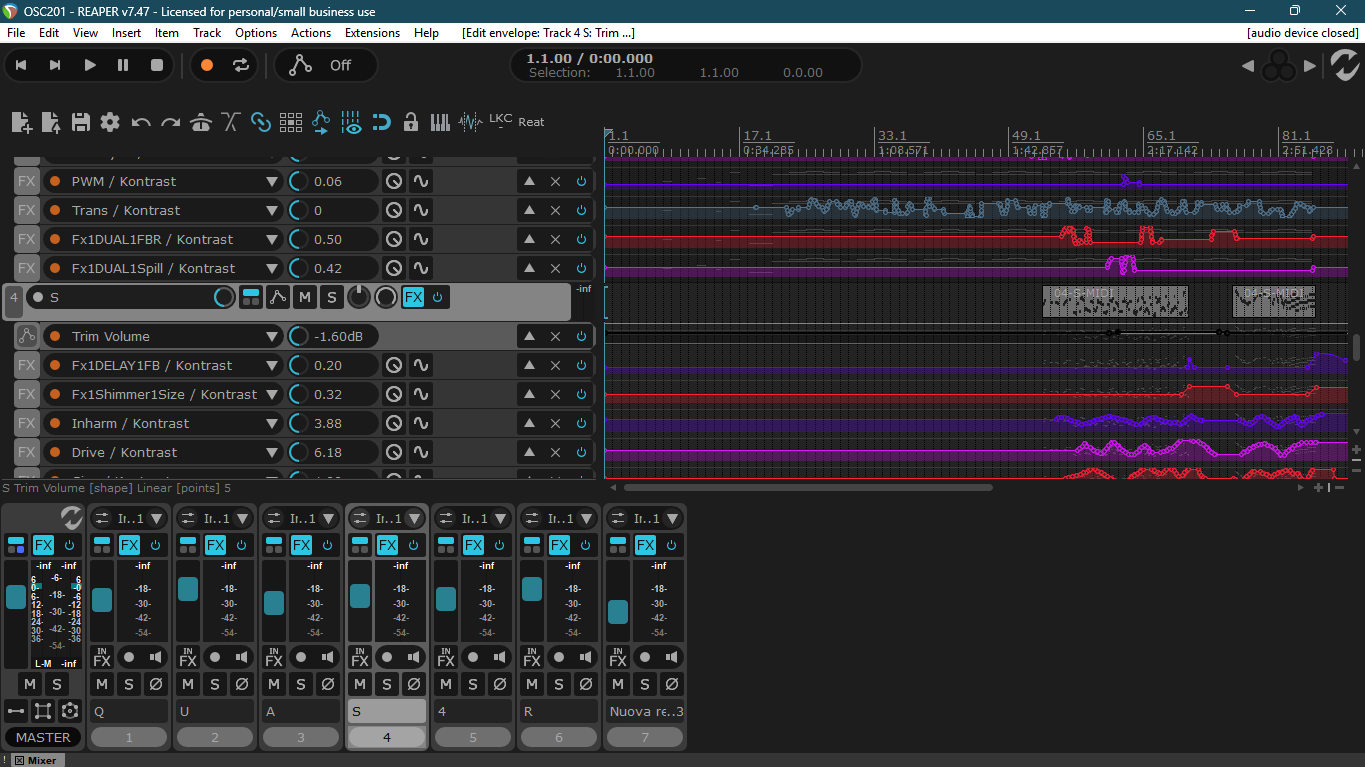Click the lock icon in toolbar
The height and width of the screenshot is (767, 1365).
pyautogui.click(x=410, y=122)
